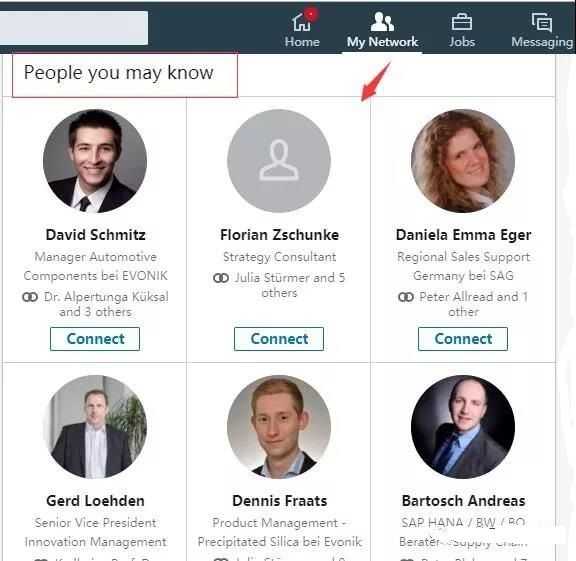Connect with Florian Zschunke
Viewport: 576px width, 561px height.
279,339
